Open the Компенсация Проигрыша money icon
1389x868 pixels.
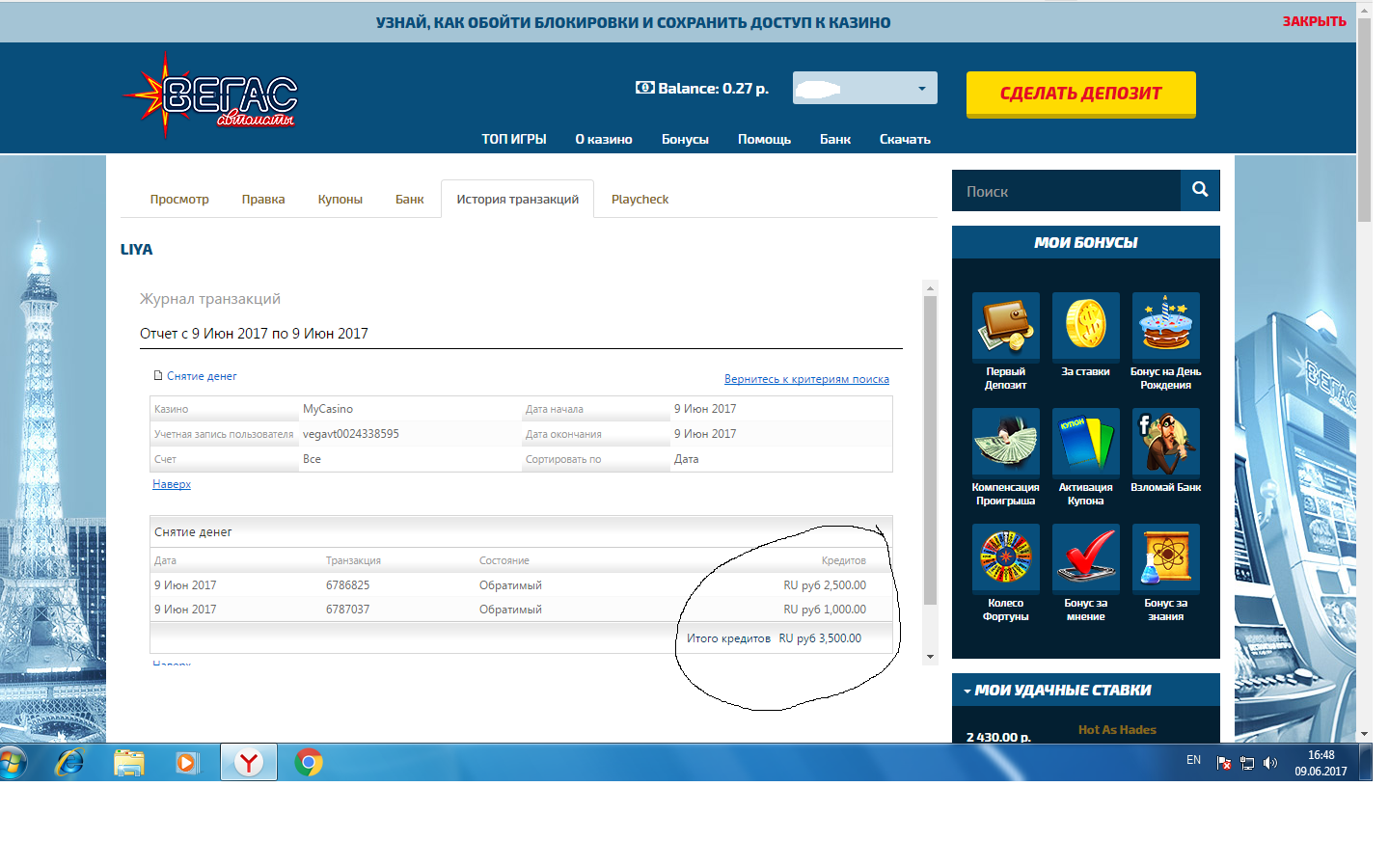pos(1006,442)
